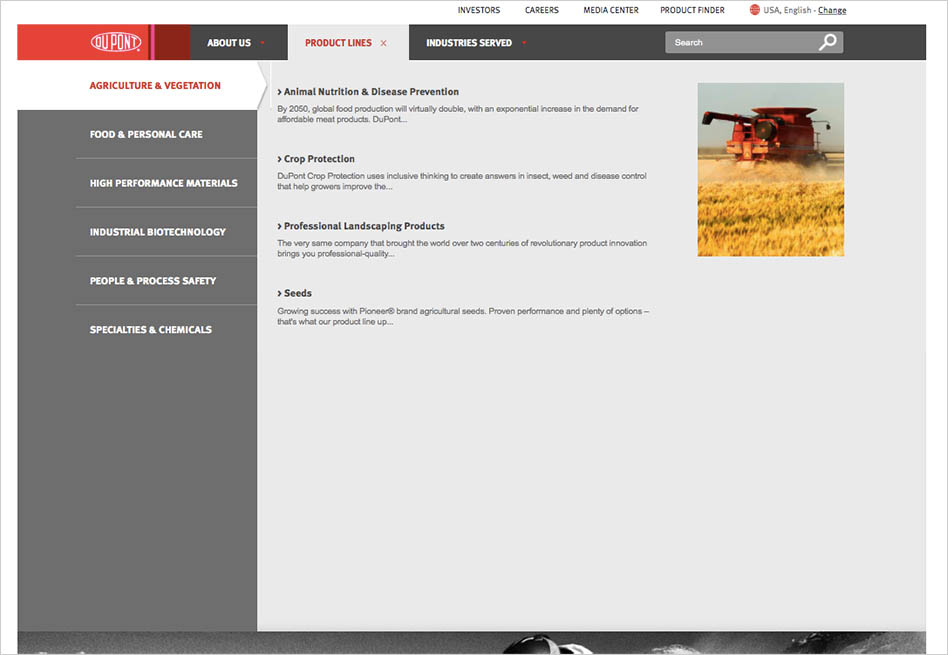Open the Food & Personal Care category
The image size is (948, 655).
146,134
